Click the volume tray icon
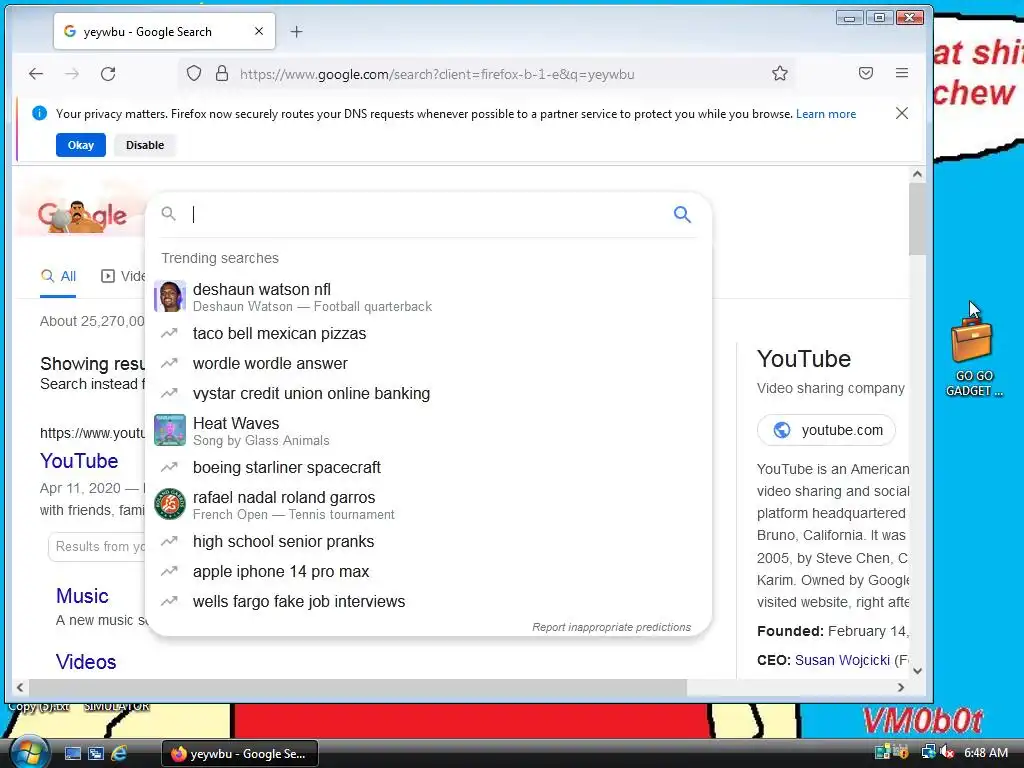 948,753
